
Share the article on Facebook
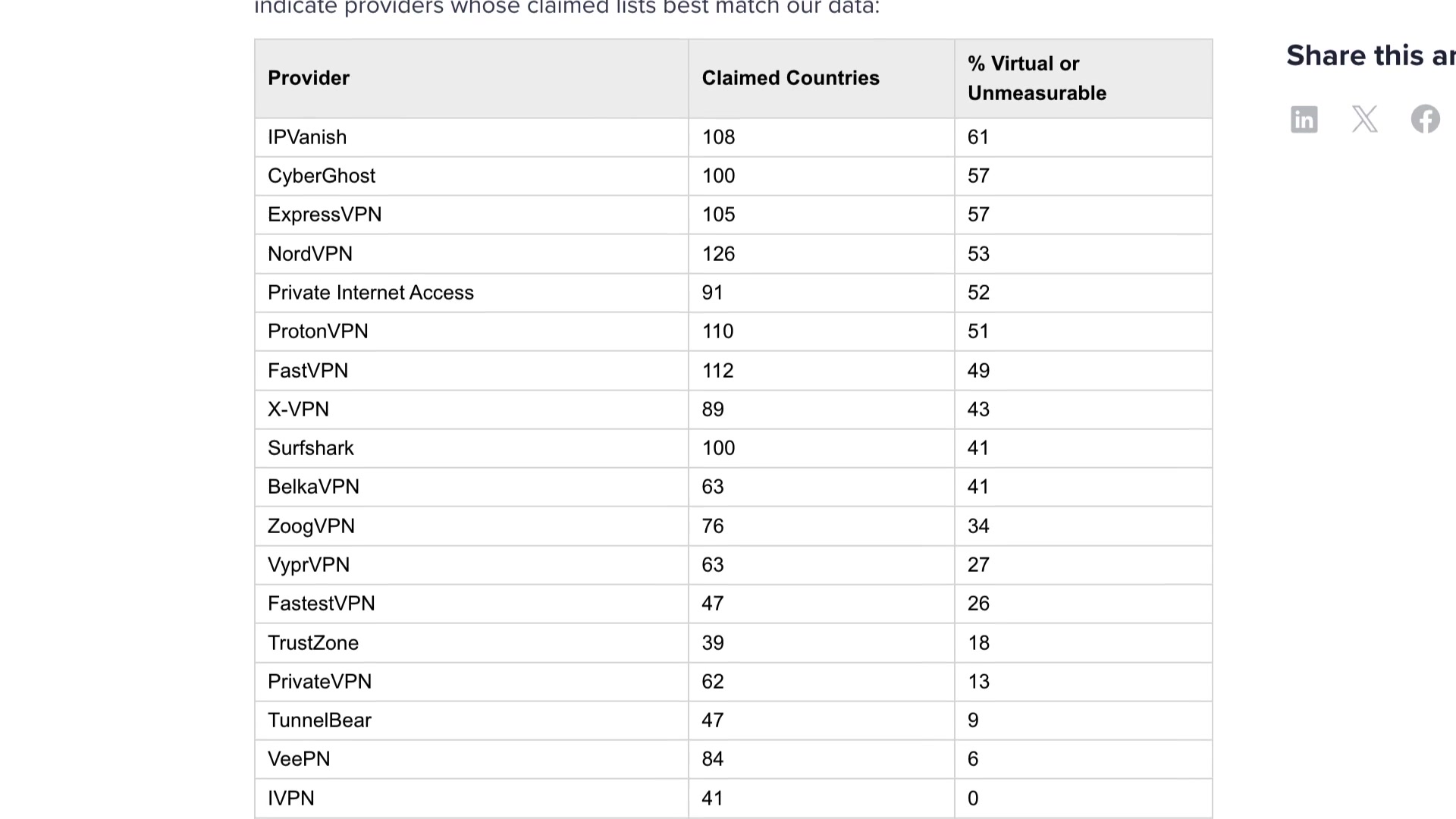coord(1424,119)
